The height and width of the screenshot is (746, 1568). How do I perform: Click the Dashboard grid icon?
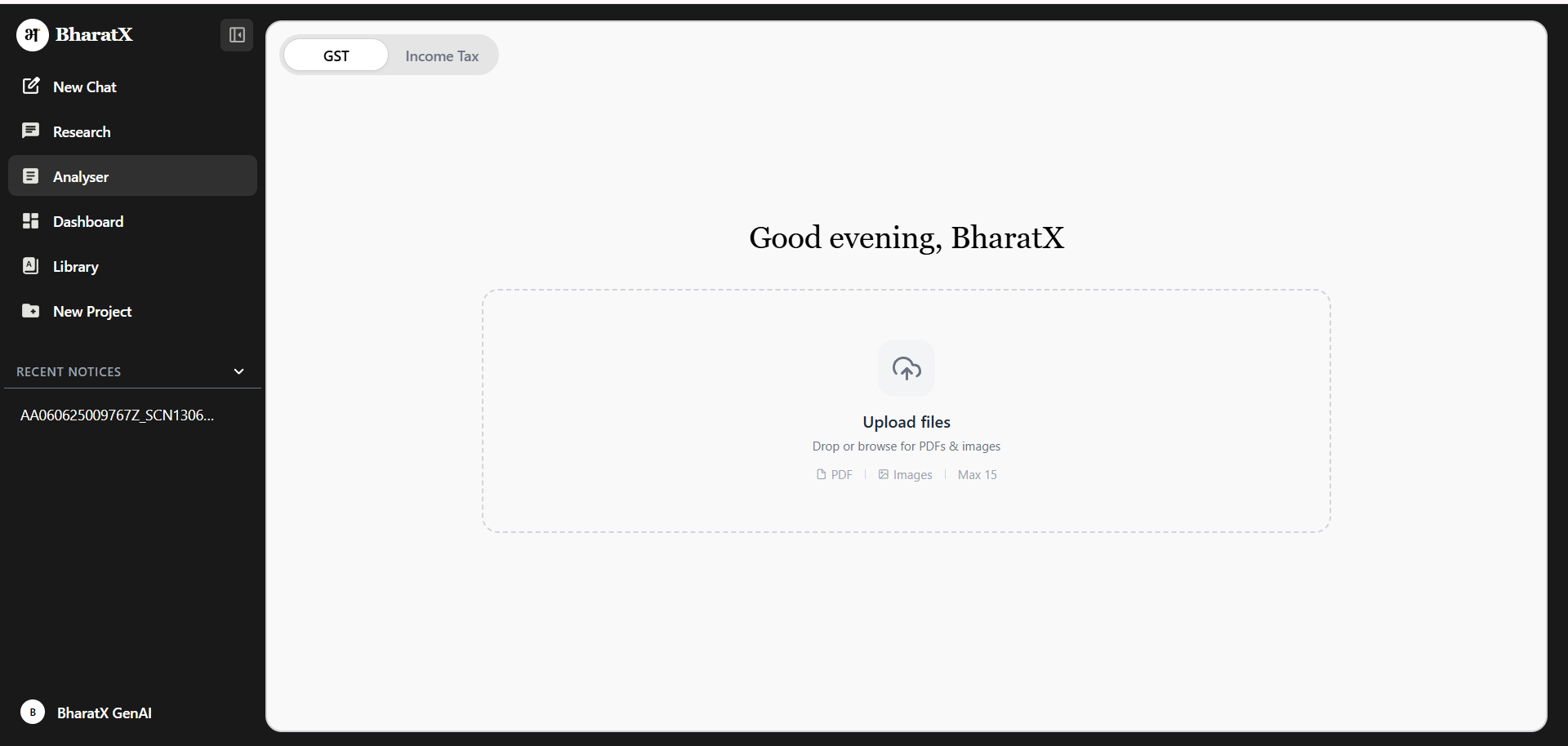point(31,220)
